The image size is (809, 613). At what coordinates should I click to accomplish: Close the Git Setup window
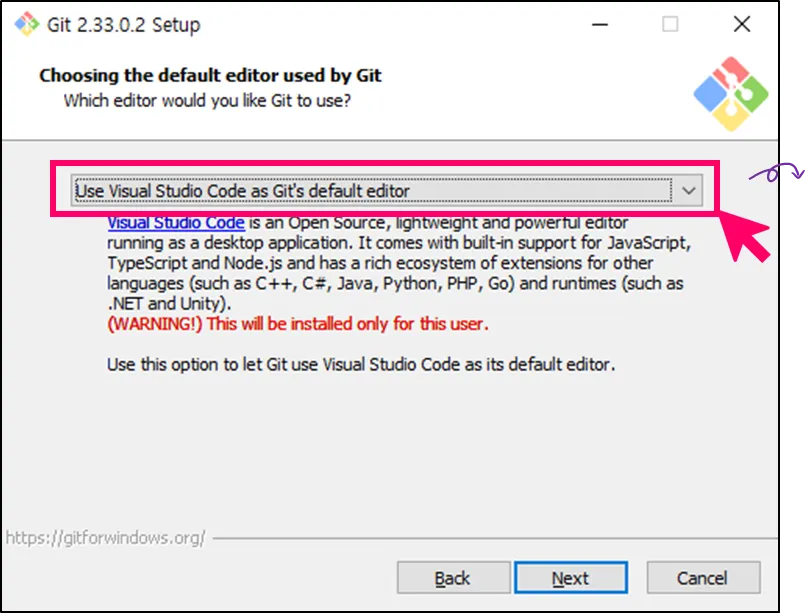click(742, 24)
